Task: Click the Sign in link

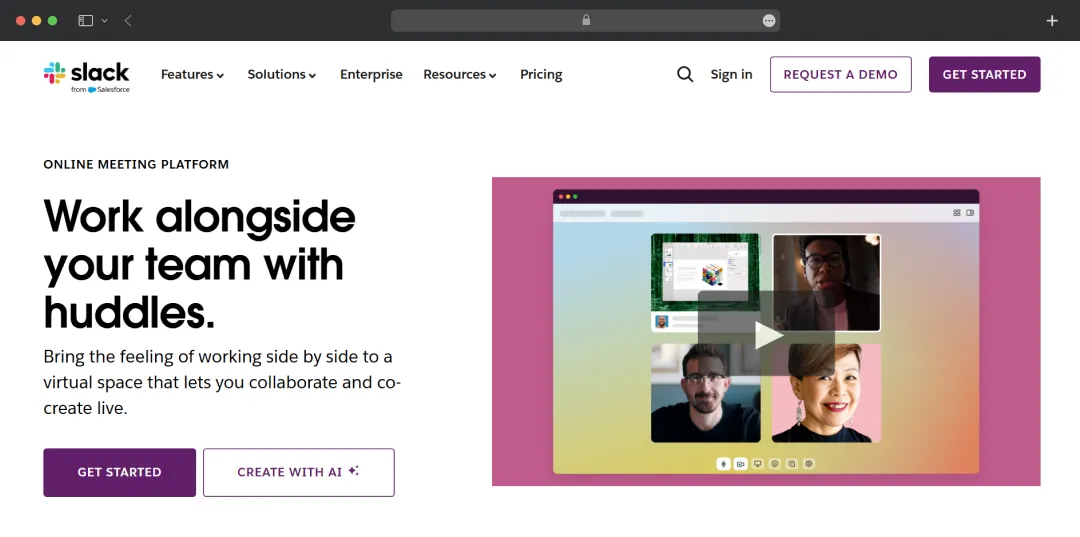Action: 731,74
